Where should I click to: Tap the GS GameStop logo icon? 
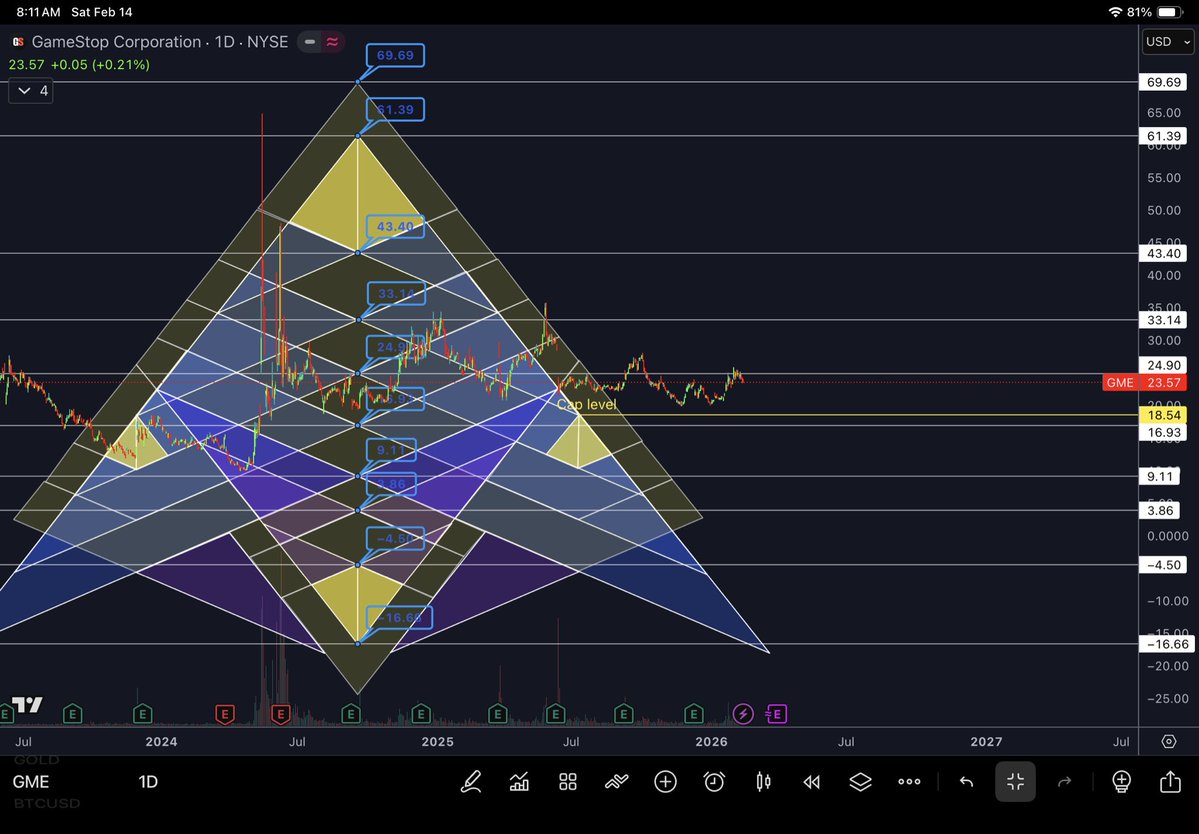(x=18, y=42)
